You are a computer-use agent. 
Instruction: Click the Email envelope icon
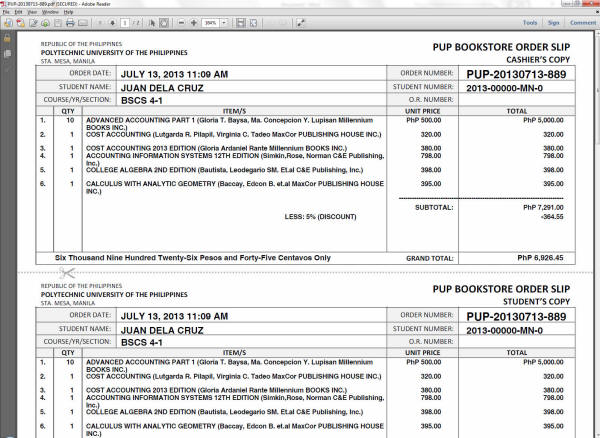[83, 23]
